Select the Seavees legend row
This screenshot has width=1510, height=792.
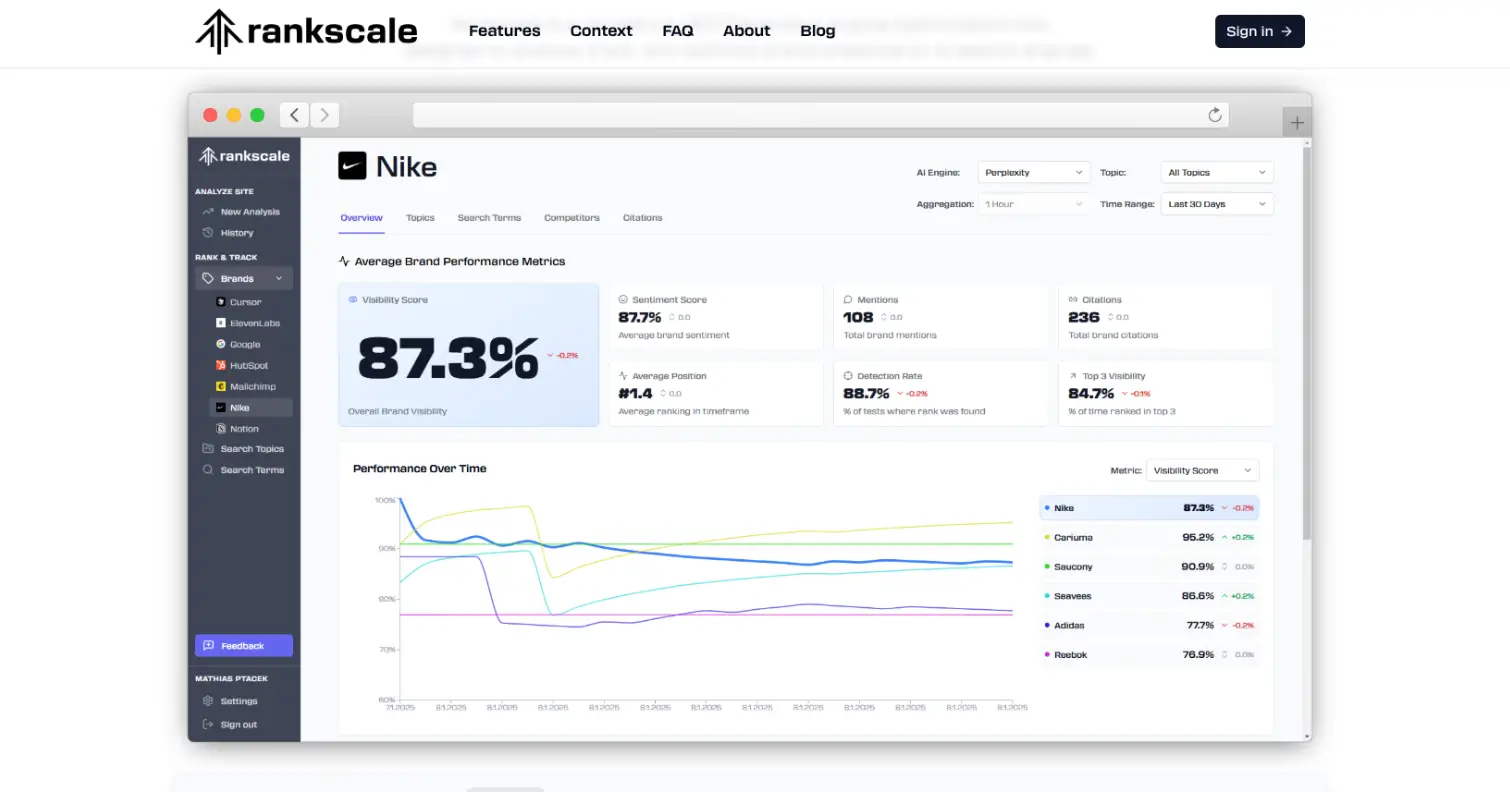pyautogui.click(x=1150, y=596)
